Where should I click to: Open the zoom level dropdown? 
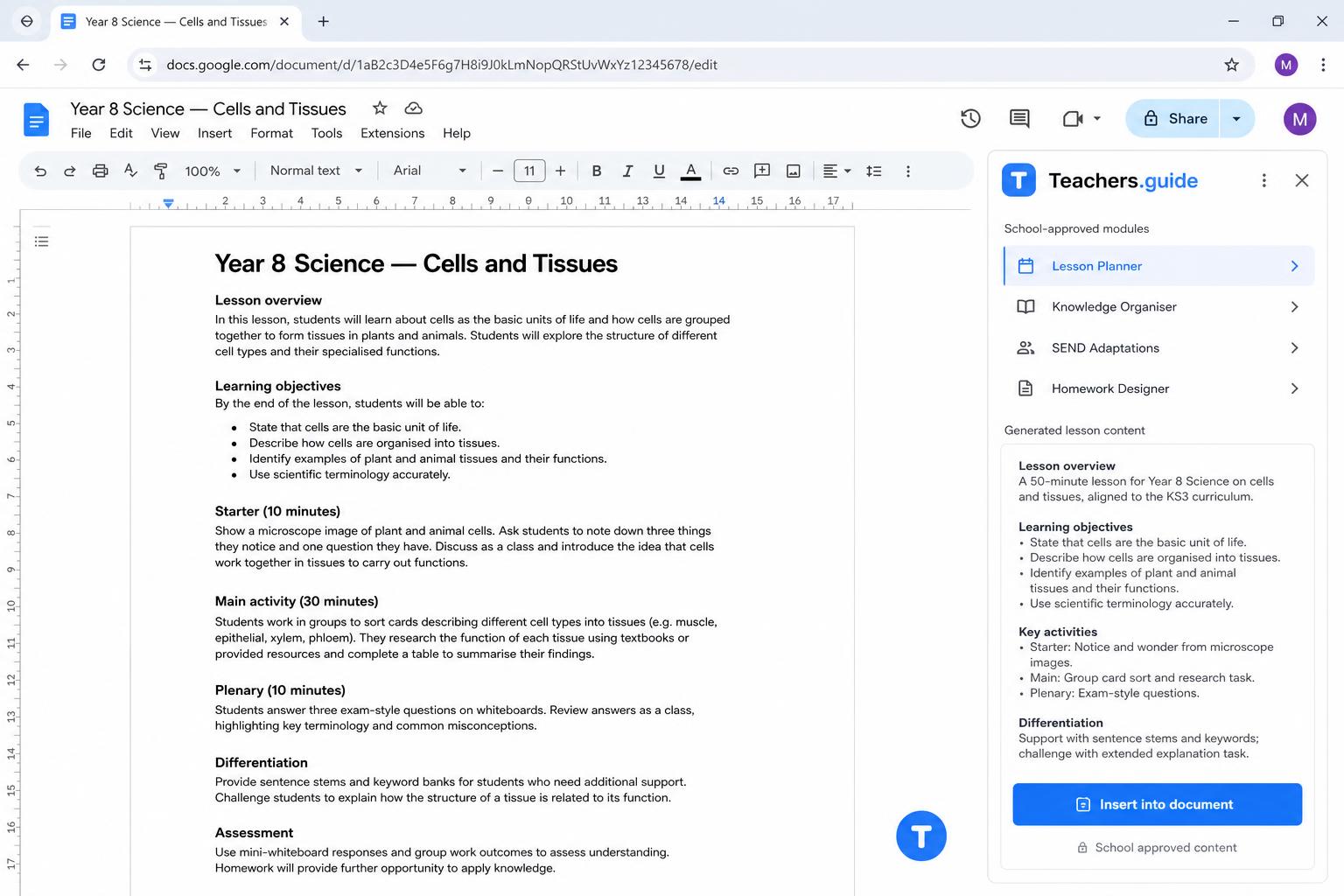pos(213,171)
